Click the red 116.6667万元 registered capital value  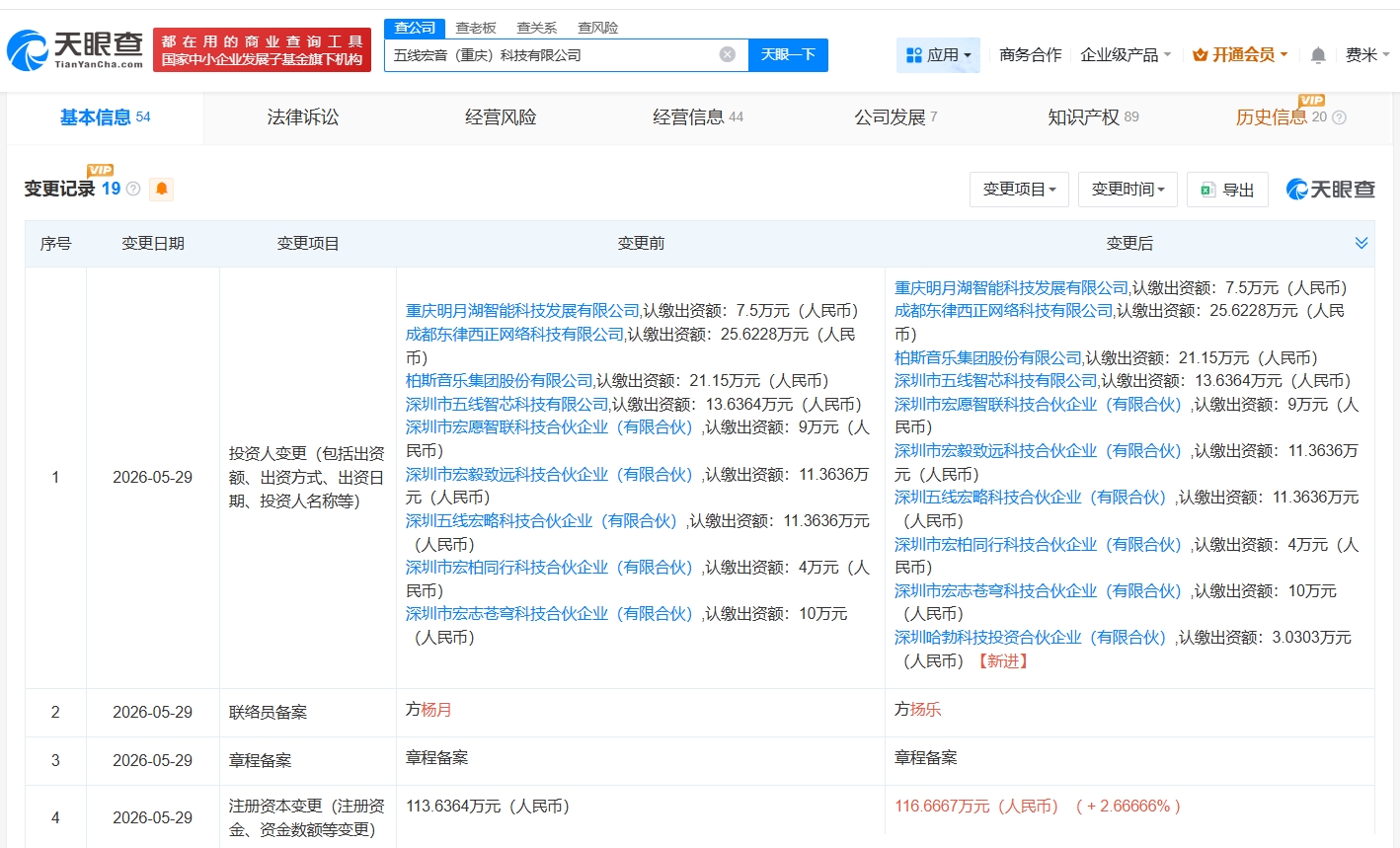[976, 807]
